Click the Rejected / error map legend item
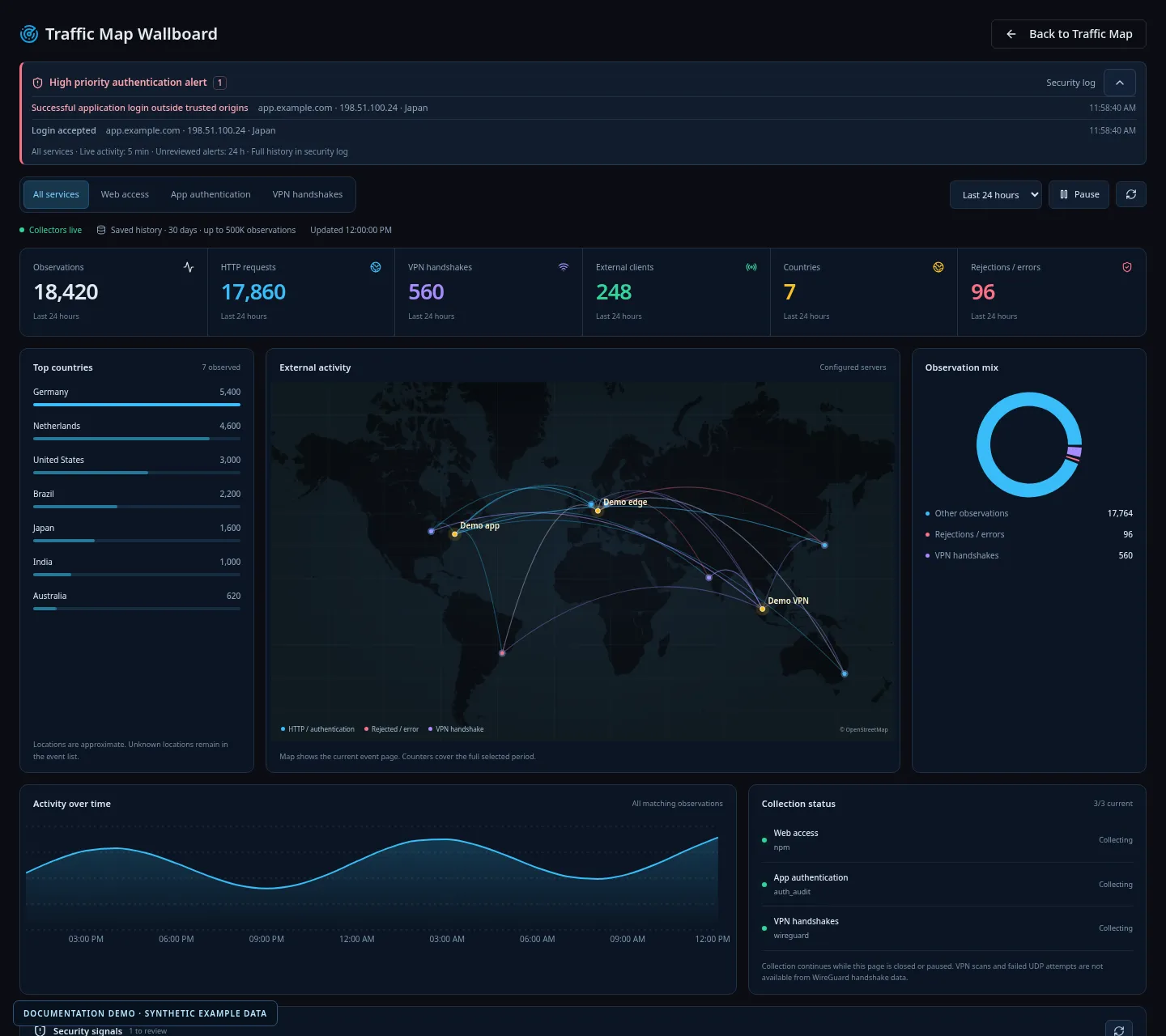The width and height of the screenshot is (1166, 1036). click(392, 729)
